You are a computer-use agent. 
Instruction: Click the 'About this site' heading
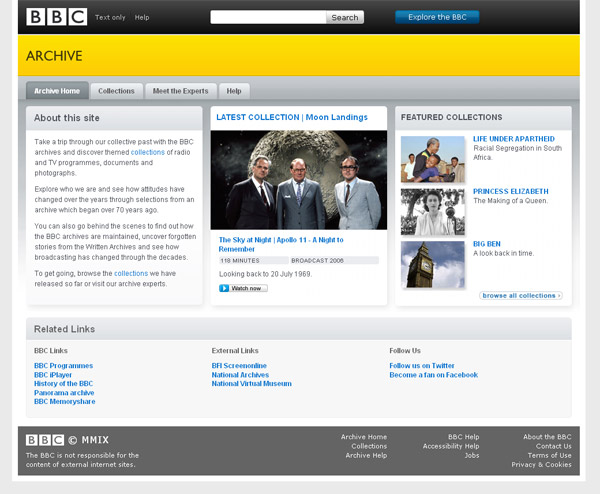(x=67, y=118)
